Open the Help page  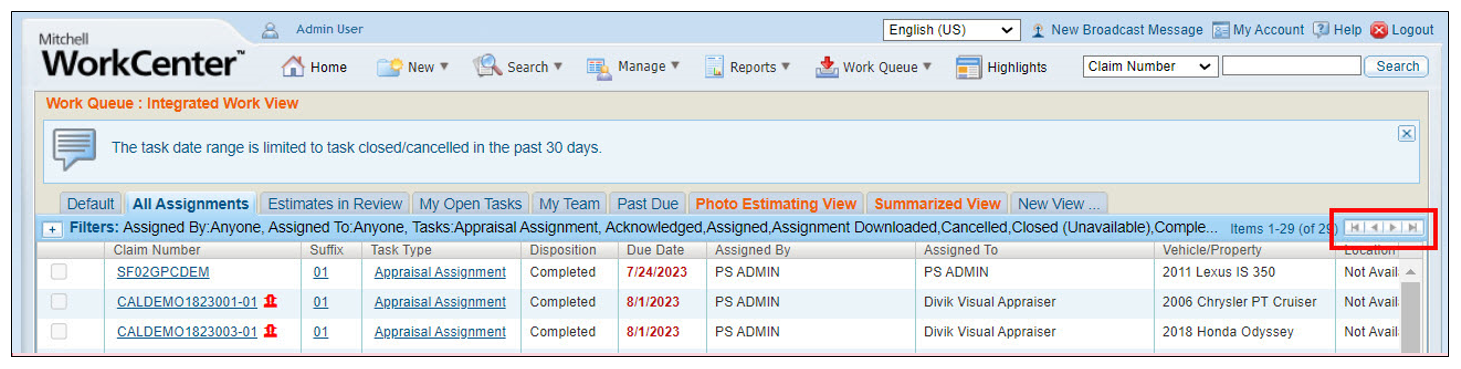1337,30
